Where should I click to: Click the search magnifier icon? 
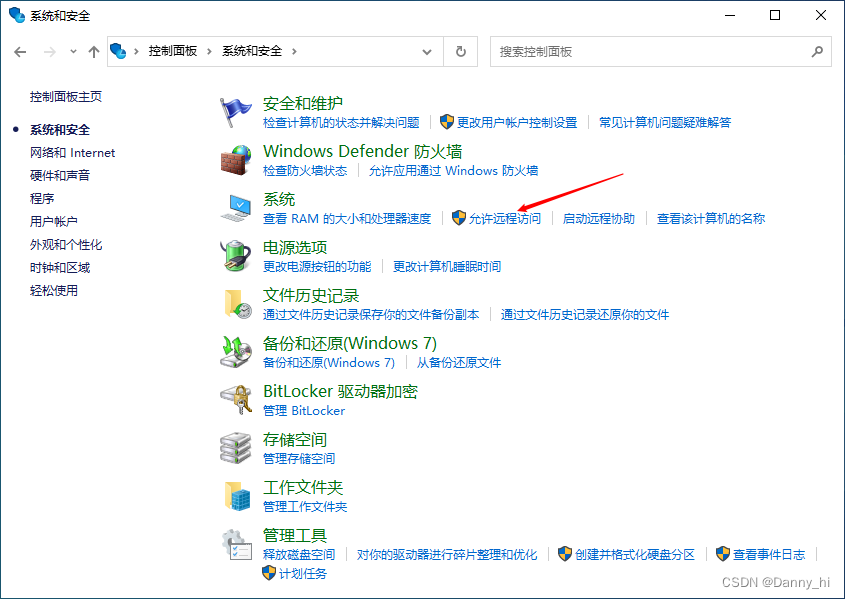point(817,52)
